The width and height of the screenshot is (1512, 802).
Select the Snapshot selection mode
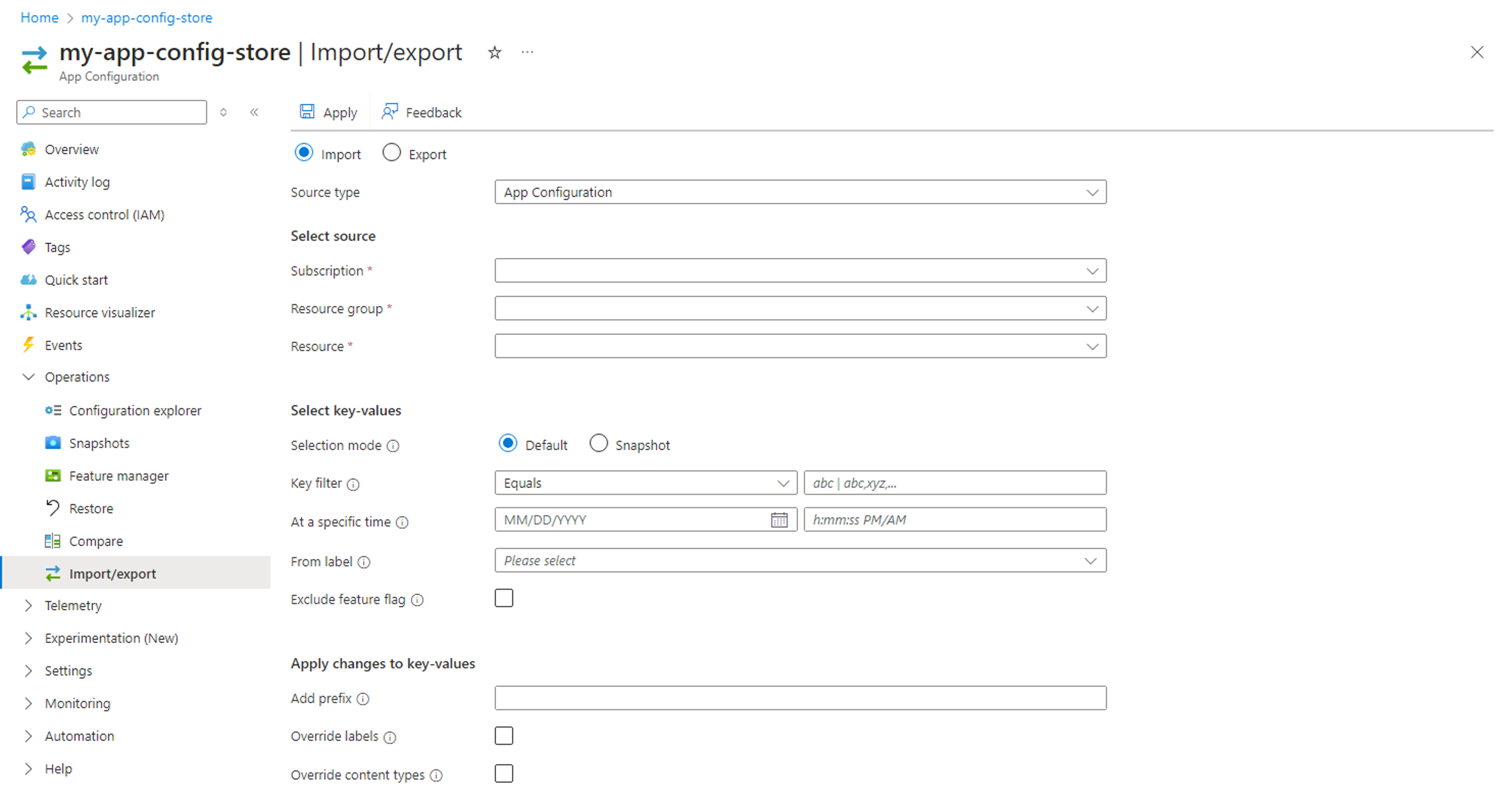click(598, 444)
